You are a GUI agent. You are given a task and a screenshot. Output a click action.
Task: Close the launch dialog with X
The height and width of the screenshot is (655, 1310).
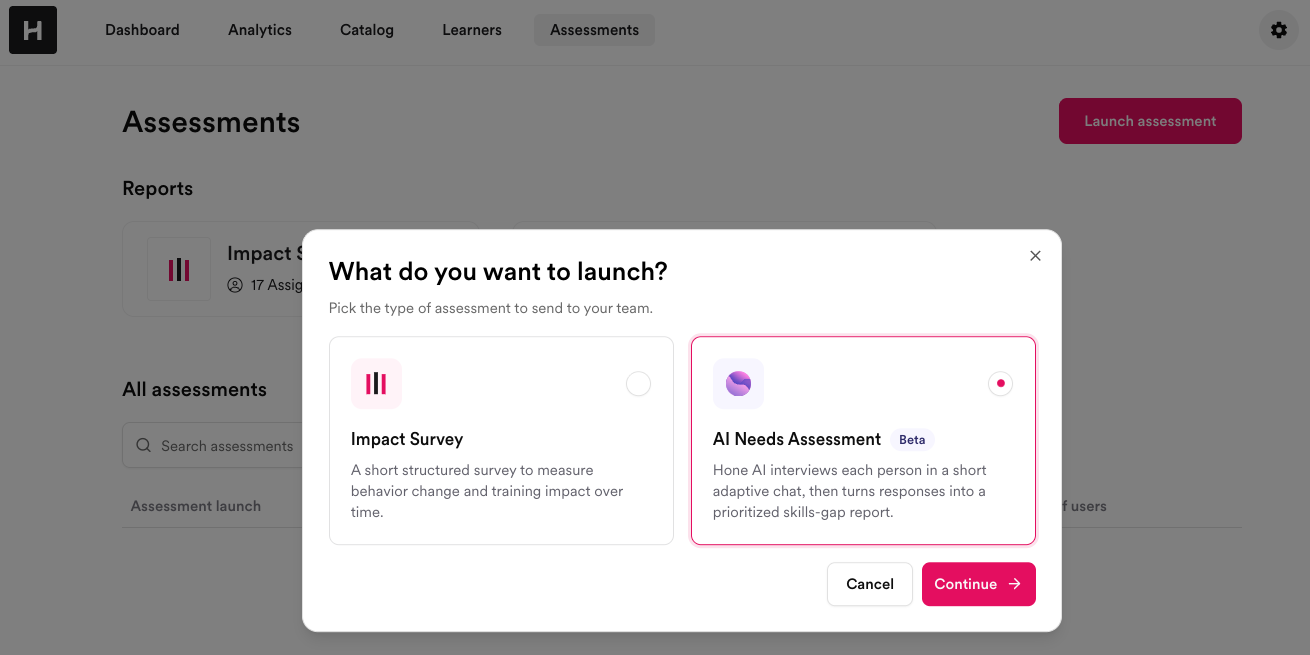pyautogui.click(x=1035, y=256)
